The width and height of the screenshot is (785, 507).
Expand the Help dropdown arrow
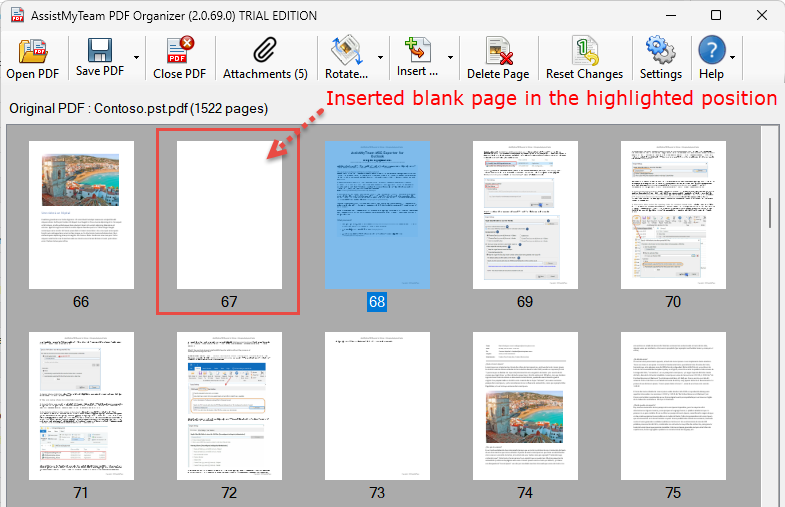(733, 58)
